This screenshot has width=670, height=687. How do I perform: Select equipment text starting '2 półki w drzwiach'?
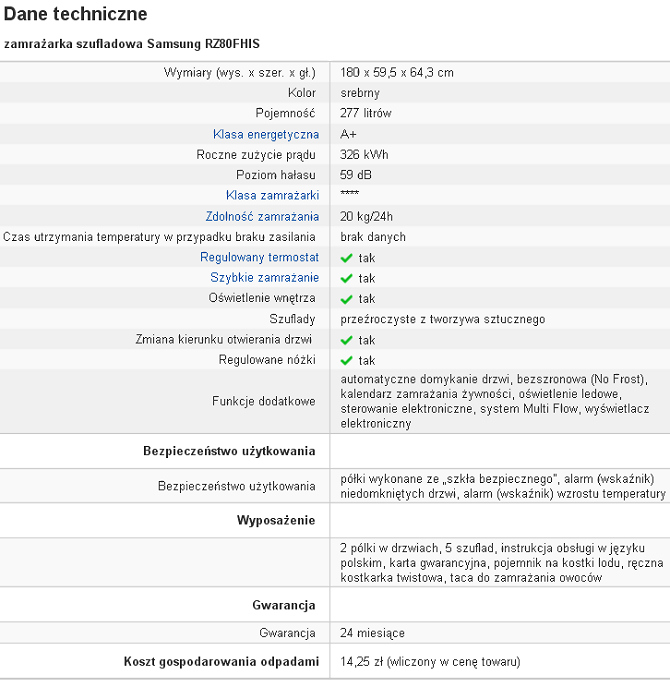[x=502, y=563]
